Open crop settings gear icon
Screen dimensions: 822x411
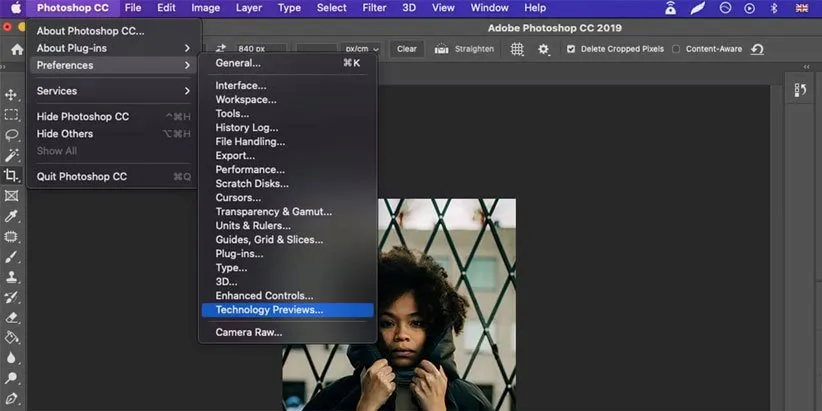point(543,49)
